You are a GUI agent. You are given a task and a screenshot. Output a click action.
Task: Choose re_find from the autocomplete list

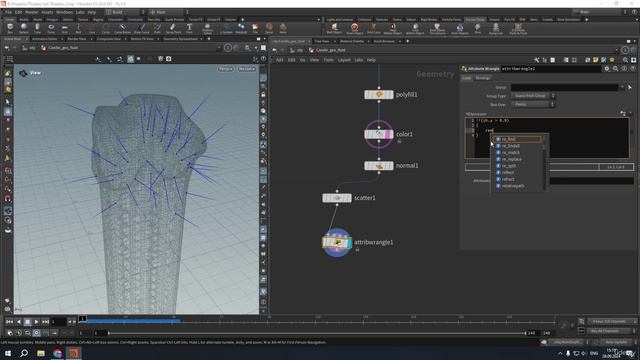pos(519,139)
